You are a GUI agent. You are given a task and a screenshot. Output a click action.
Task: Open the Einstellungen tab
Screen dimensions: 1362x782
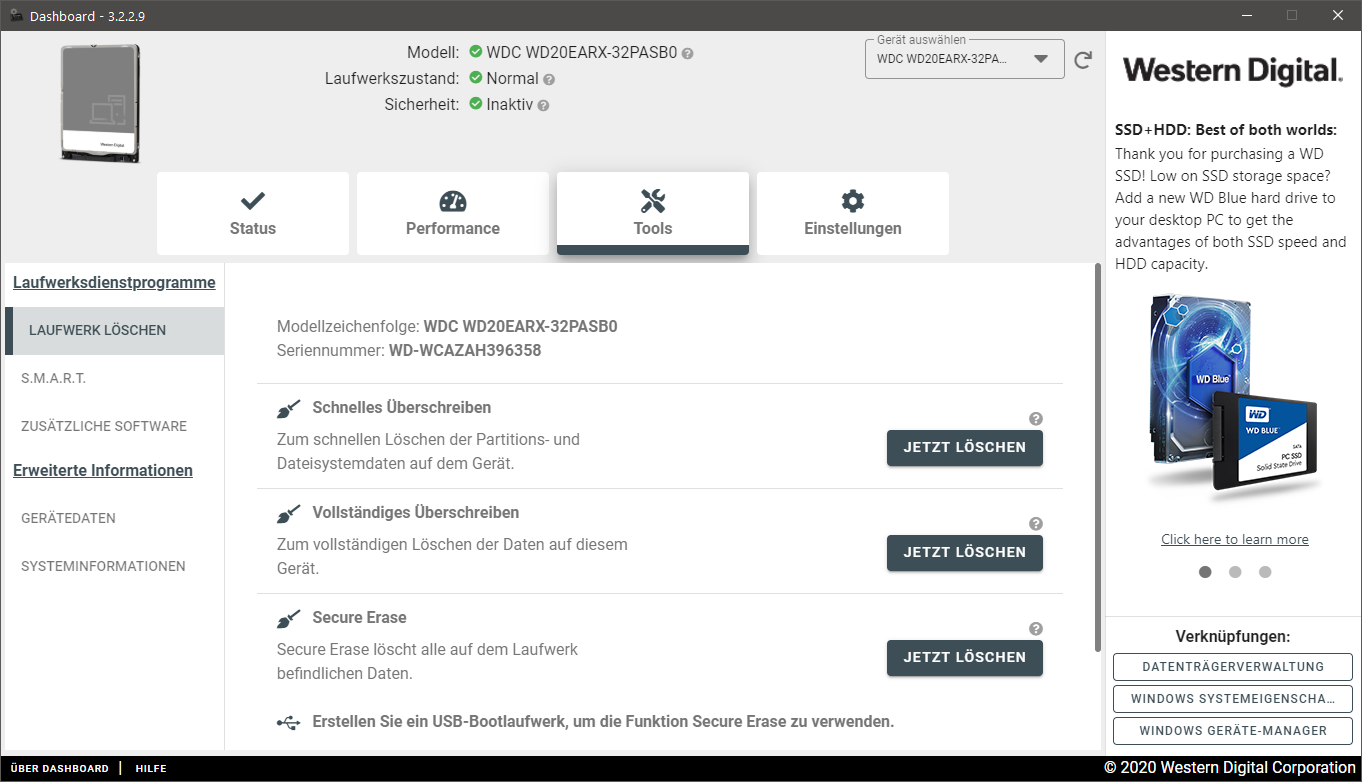853,214
